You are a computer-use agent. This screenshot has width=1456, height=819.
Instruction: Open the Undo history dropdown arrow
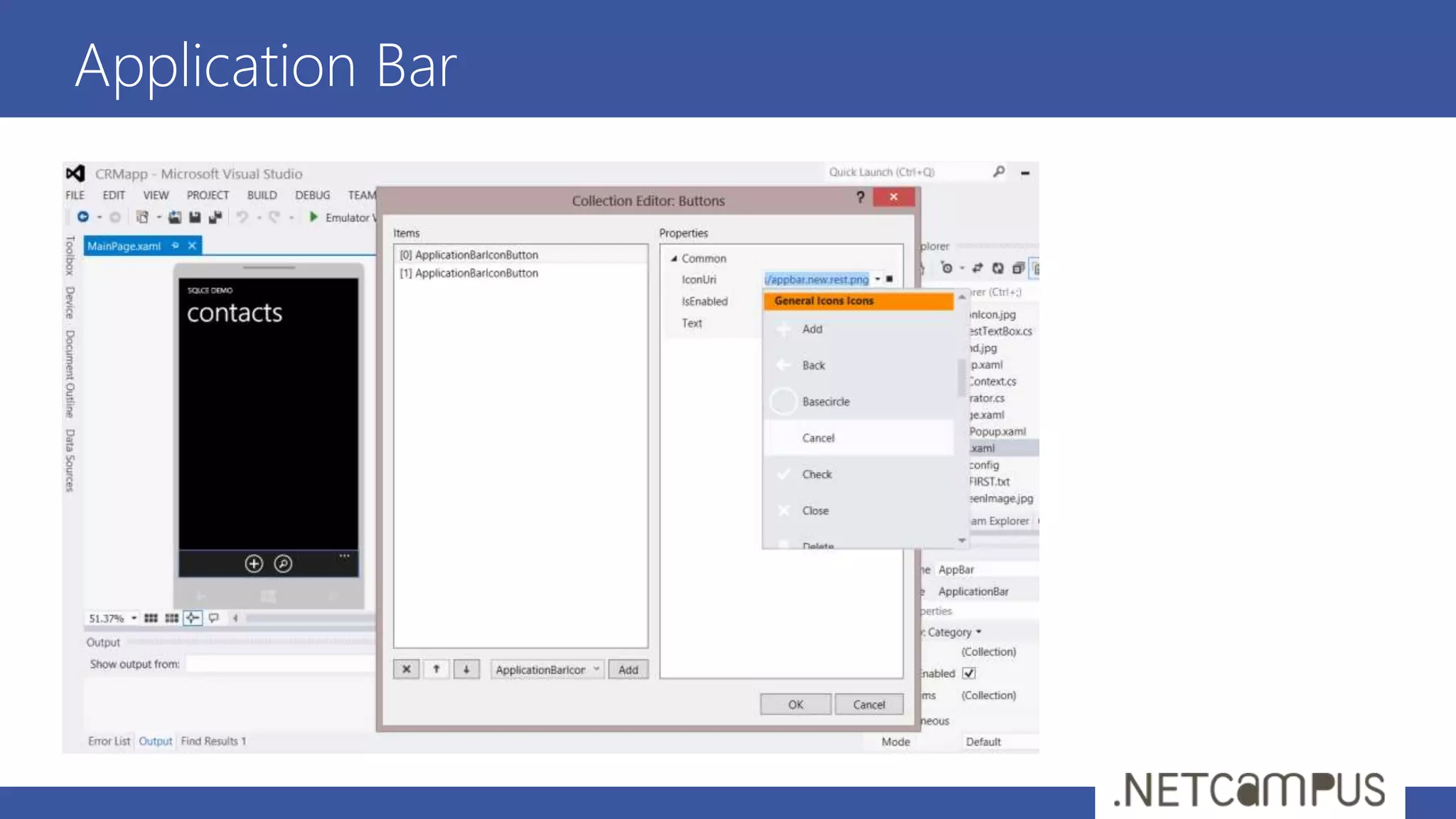(x=259, y=217)
